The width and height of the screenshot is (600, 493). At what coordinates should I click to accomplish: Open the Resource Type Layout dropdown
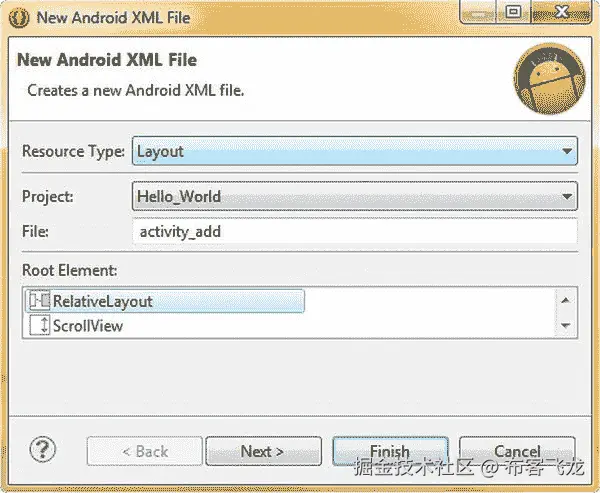click(354, 151)
